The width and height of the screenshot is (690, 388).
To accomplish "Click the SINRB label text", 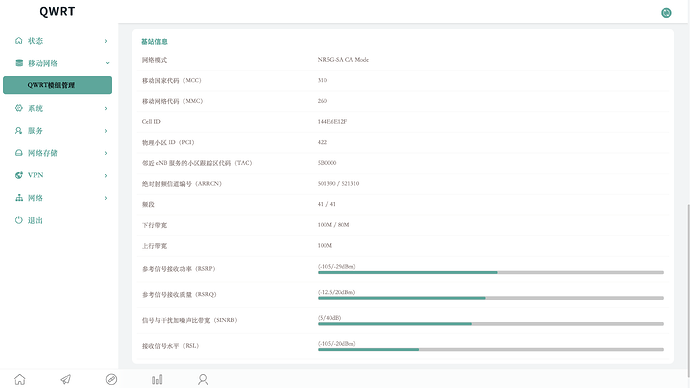I will pyautogui.click(x=190, y=320).
